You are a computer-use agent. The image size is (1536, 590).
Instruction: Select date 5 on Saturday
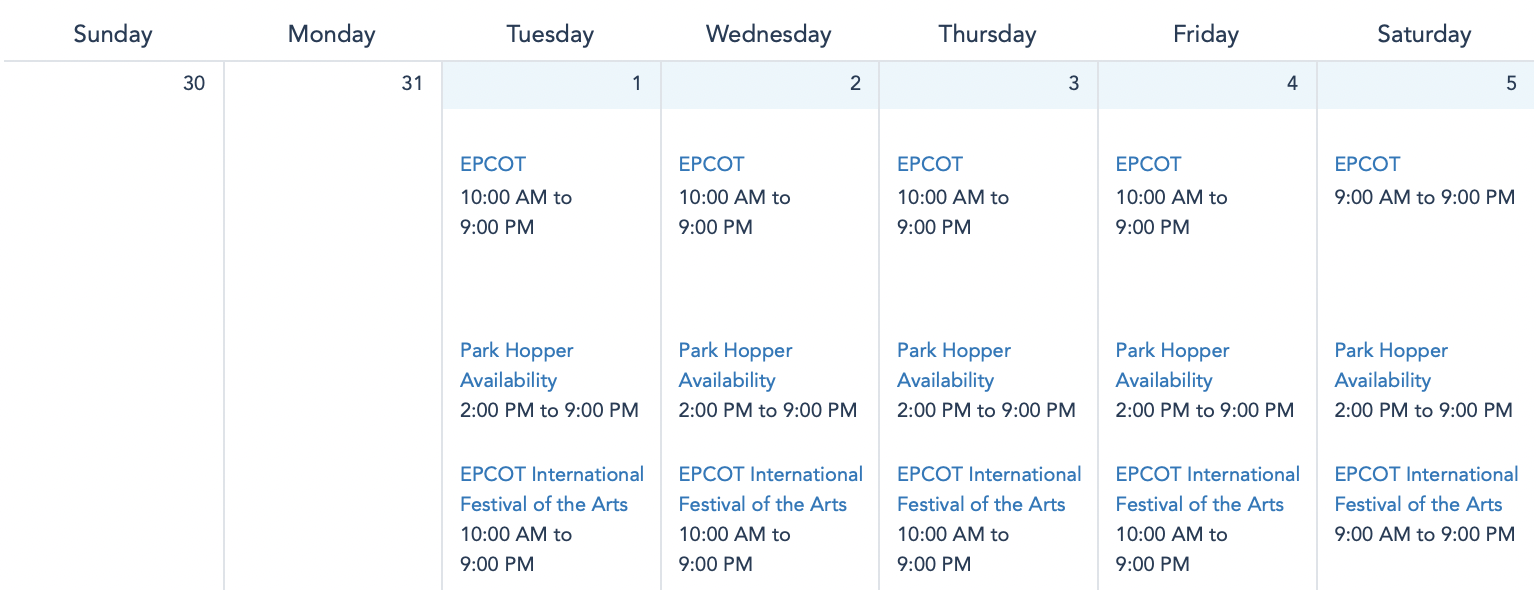point(1510,84)
